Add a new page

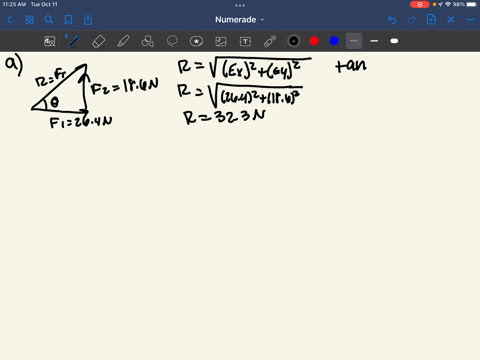pyautogui.click(x=431, y=20)
